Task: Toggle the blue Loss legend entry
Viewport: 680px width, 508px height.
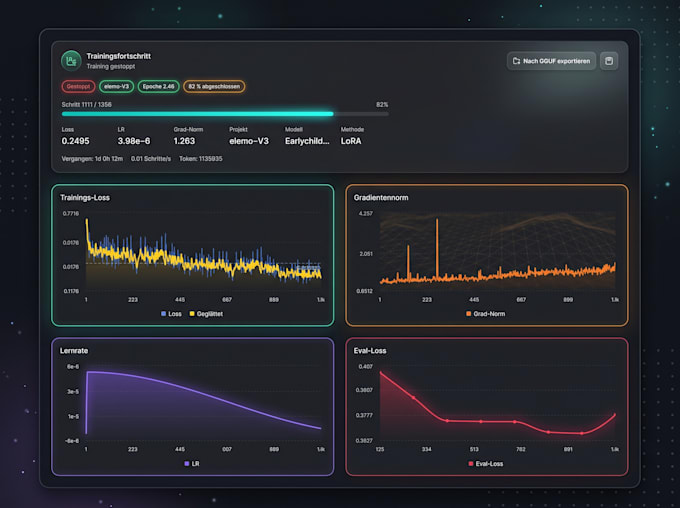Action: coord(171,314)
